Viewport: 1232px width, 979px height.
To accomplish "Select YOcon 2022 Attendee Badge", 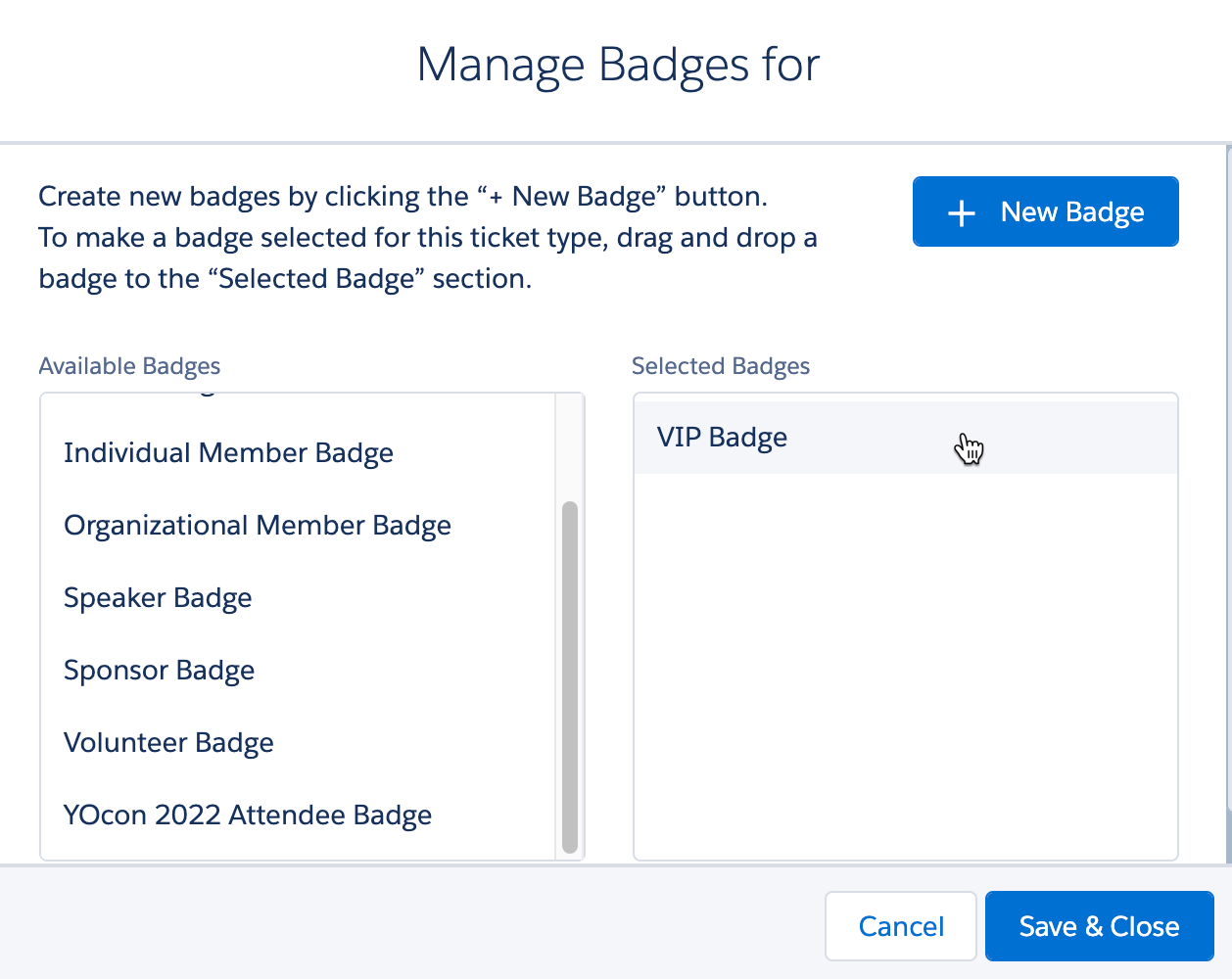I will click(247, 815).
